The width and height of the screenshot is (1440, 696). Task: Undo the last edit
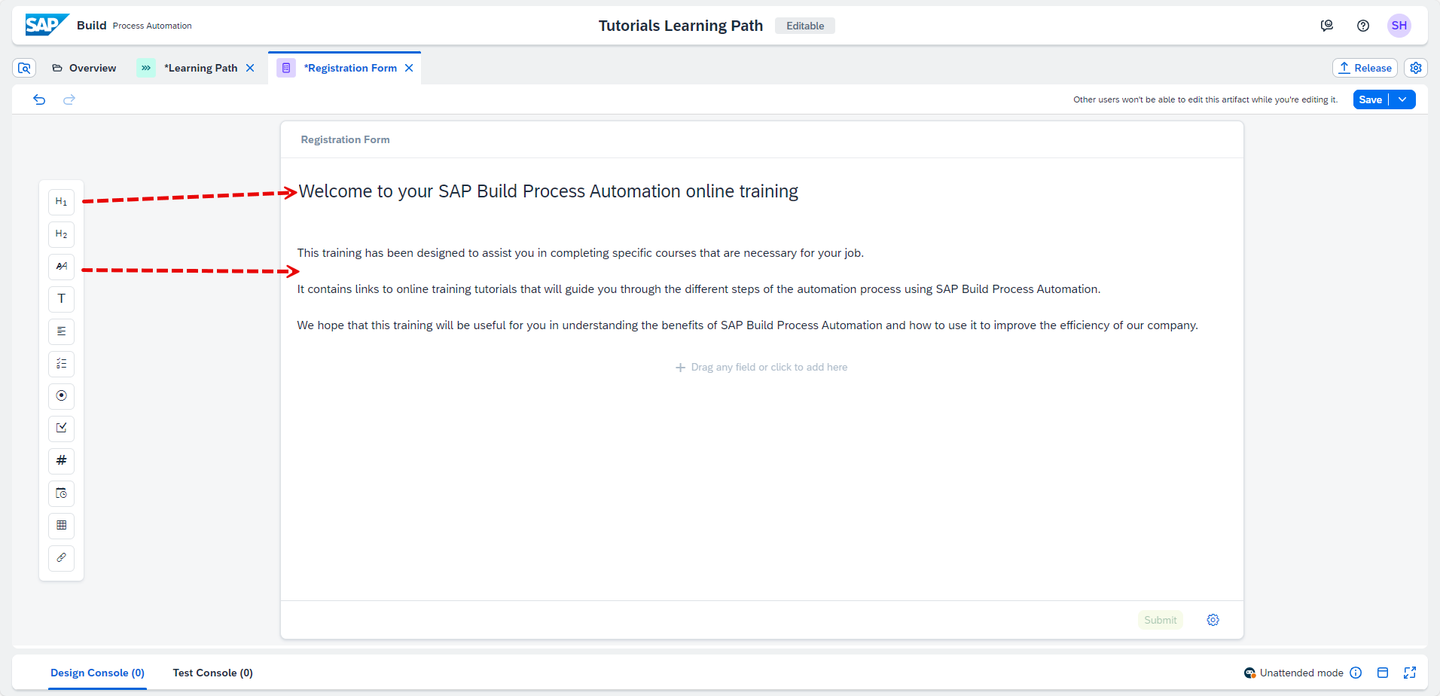[39, 100]
